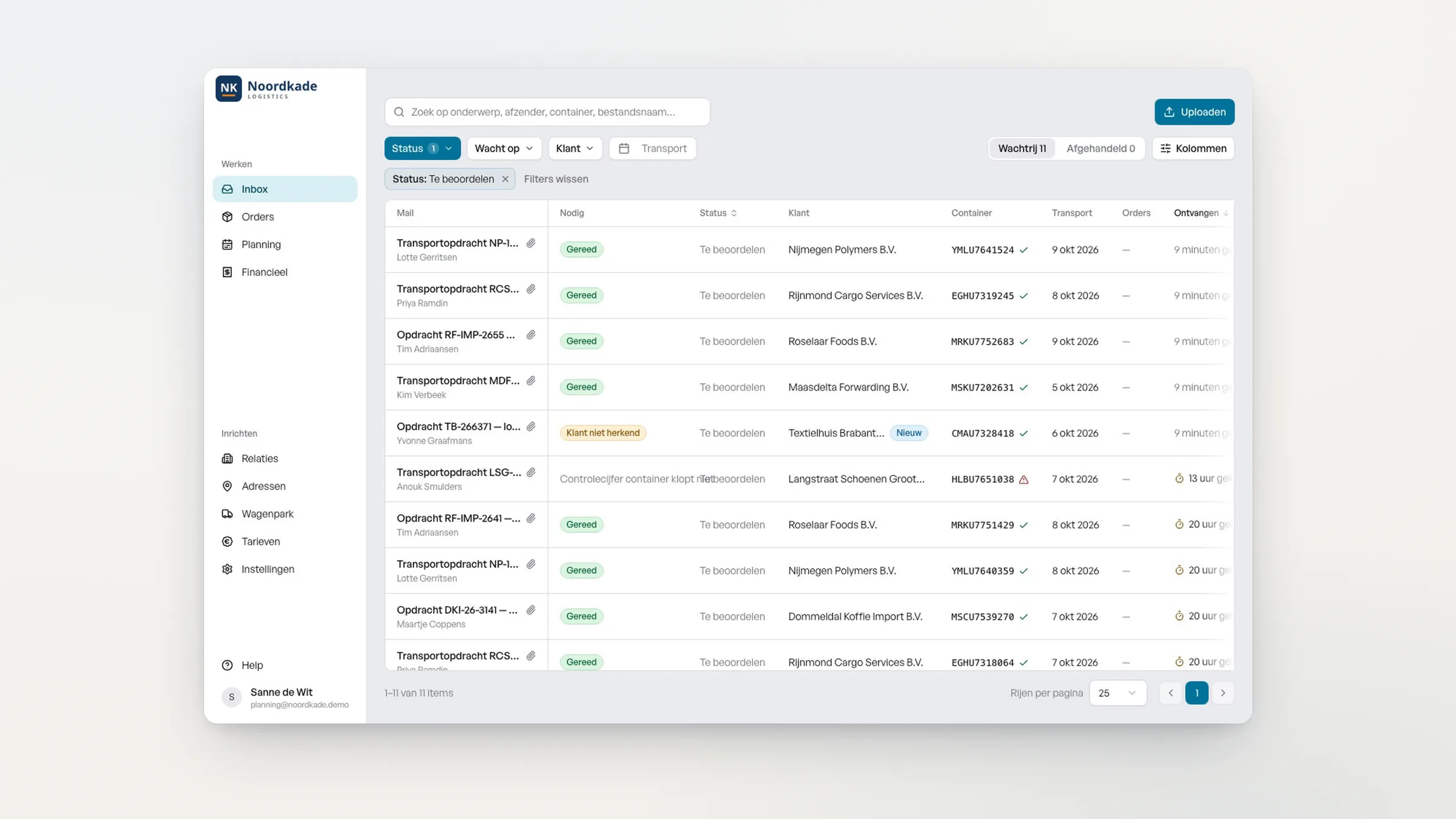
Task: Open the Inbox sidebar item
Action: click(x=285, y=189)
